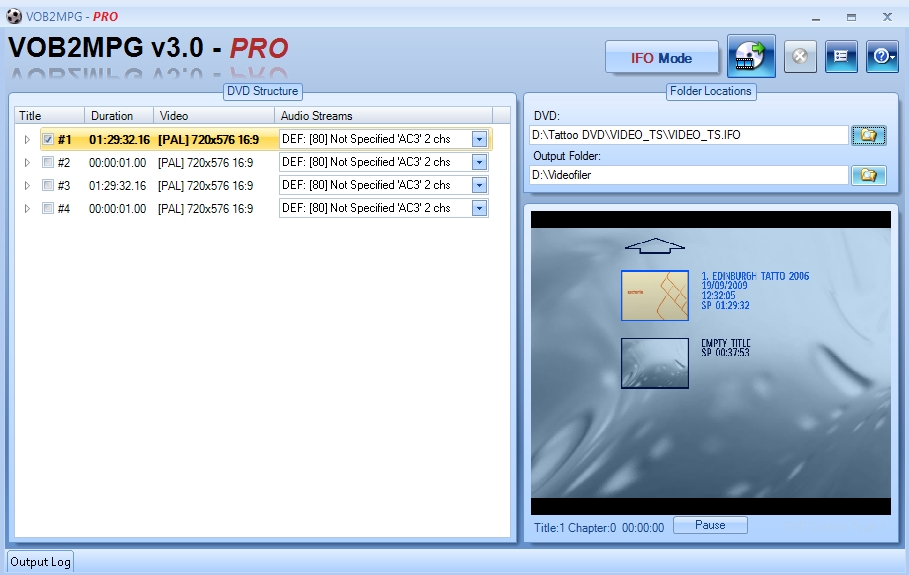Viewport: 909px width, 575px height.
Task: Browse for DVD folder icon
Action: [x=868, y=135]
